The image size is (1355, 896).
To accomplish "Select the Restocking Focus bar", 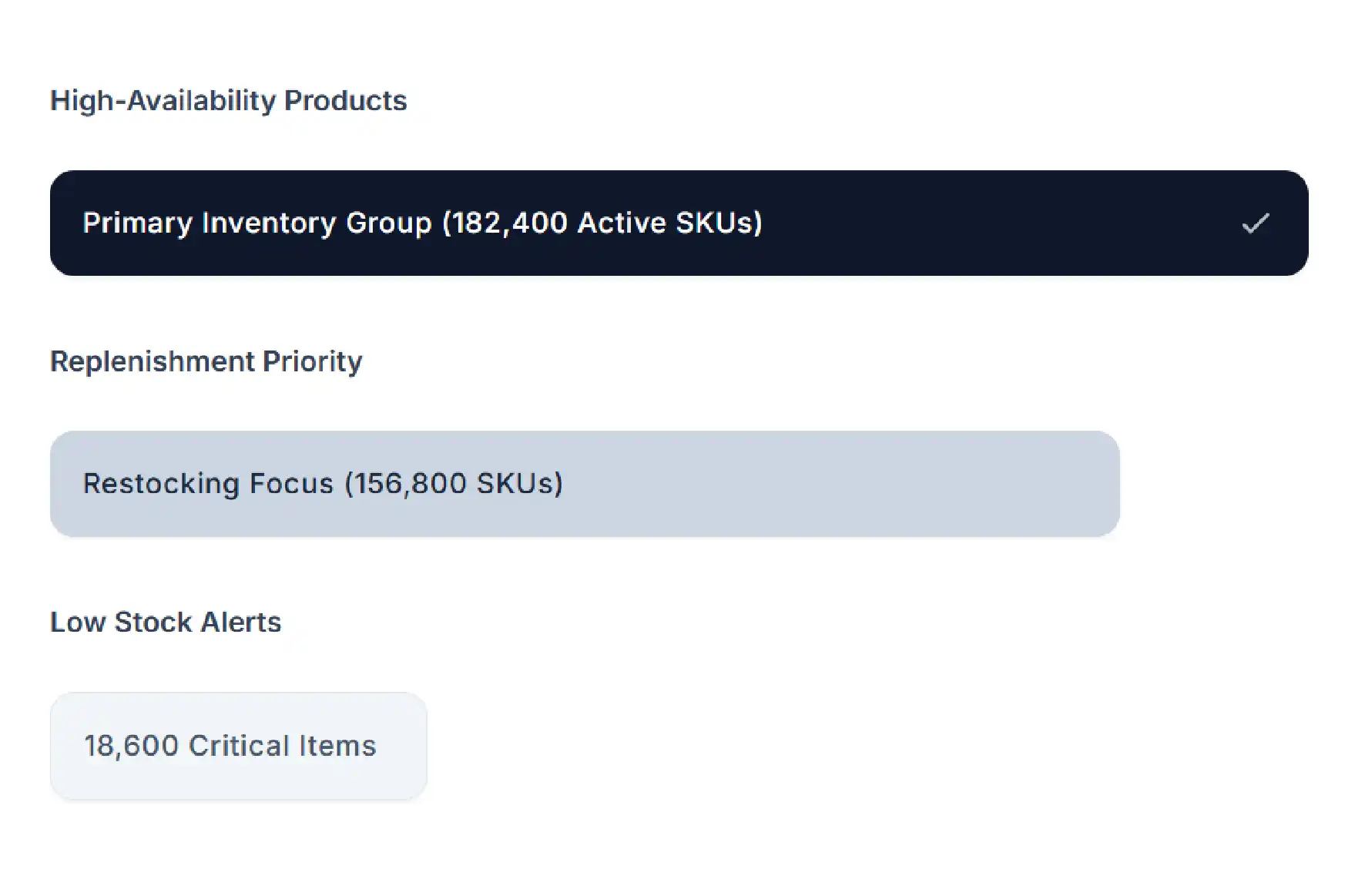I will pyautogui.click(x=585, y=484).
